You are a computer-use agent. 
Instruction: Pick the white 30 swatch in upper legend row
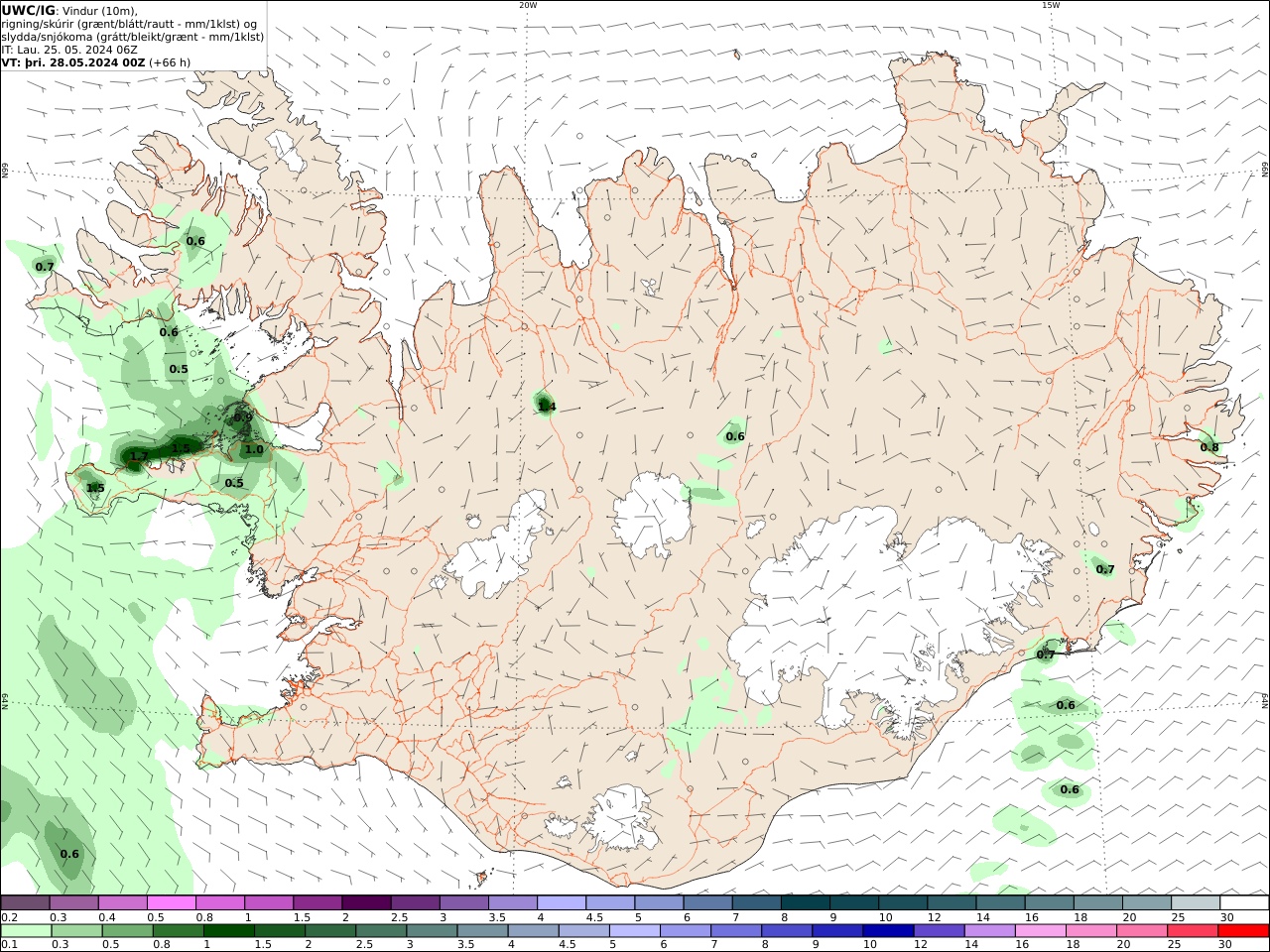[x=1244, y=903]
